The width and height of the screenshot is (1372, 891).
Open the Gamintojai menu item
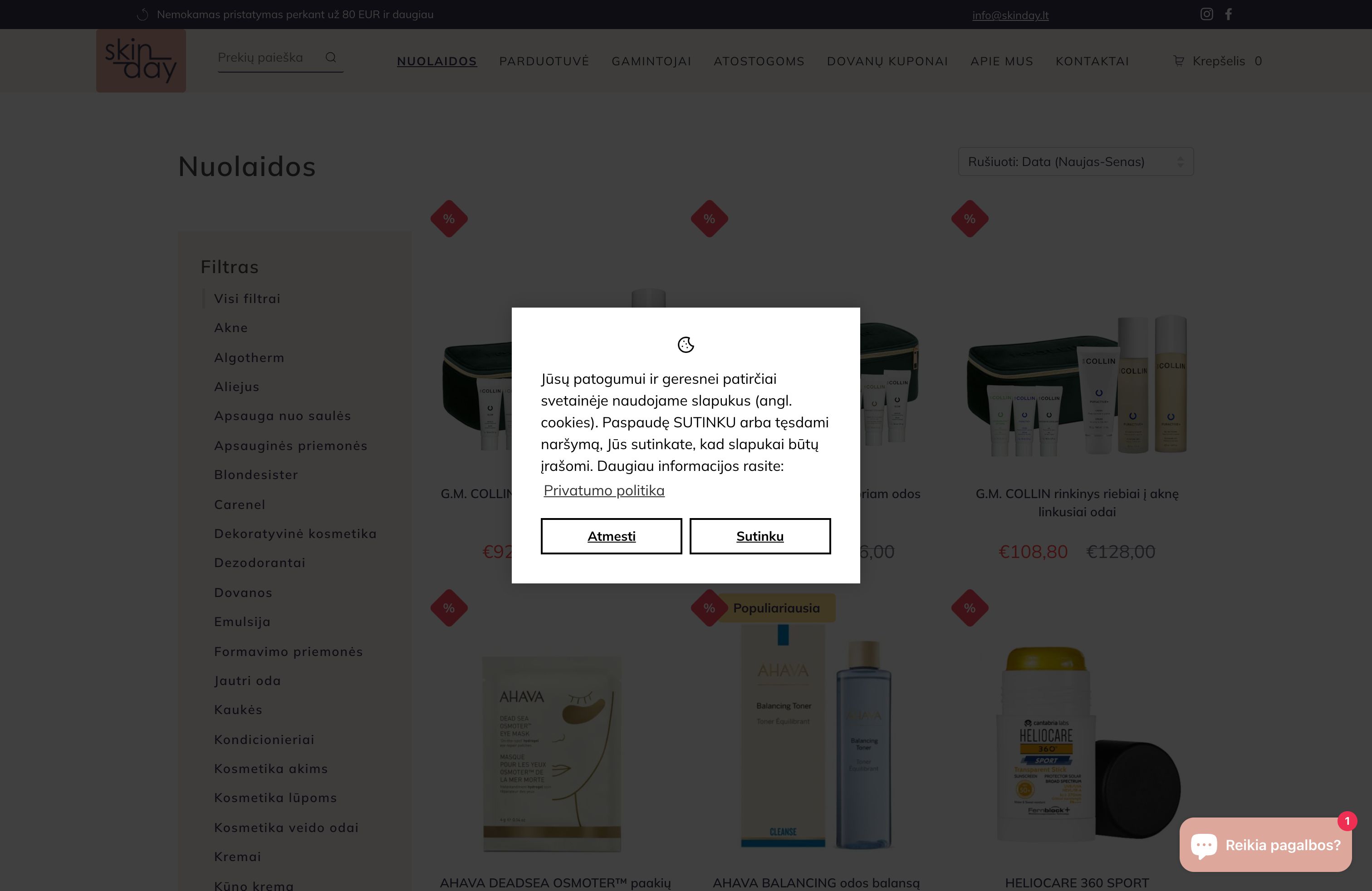[x=651, y=61]
